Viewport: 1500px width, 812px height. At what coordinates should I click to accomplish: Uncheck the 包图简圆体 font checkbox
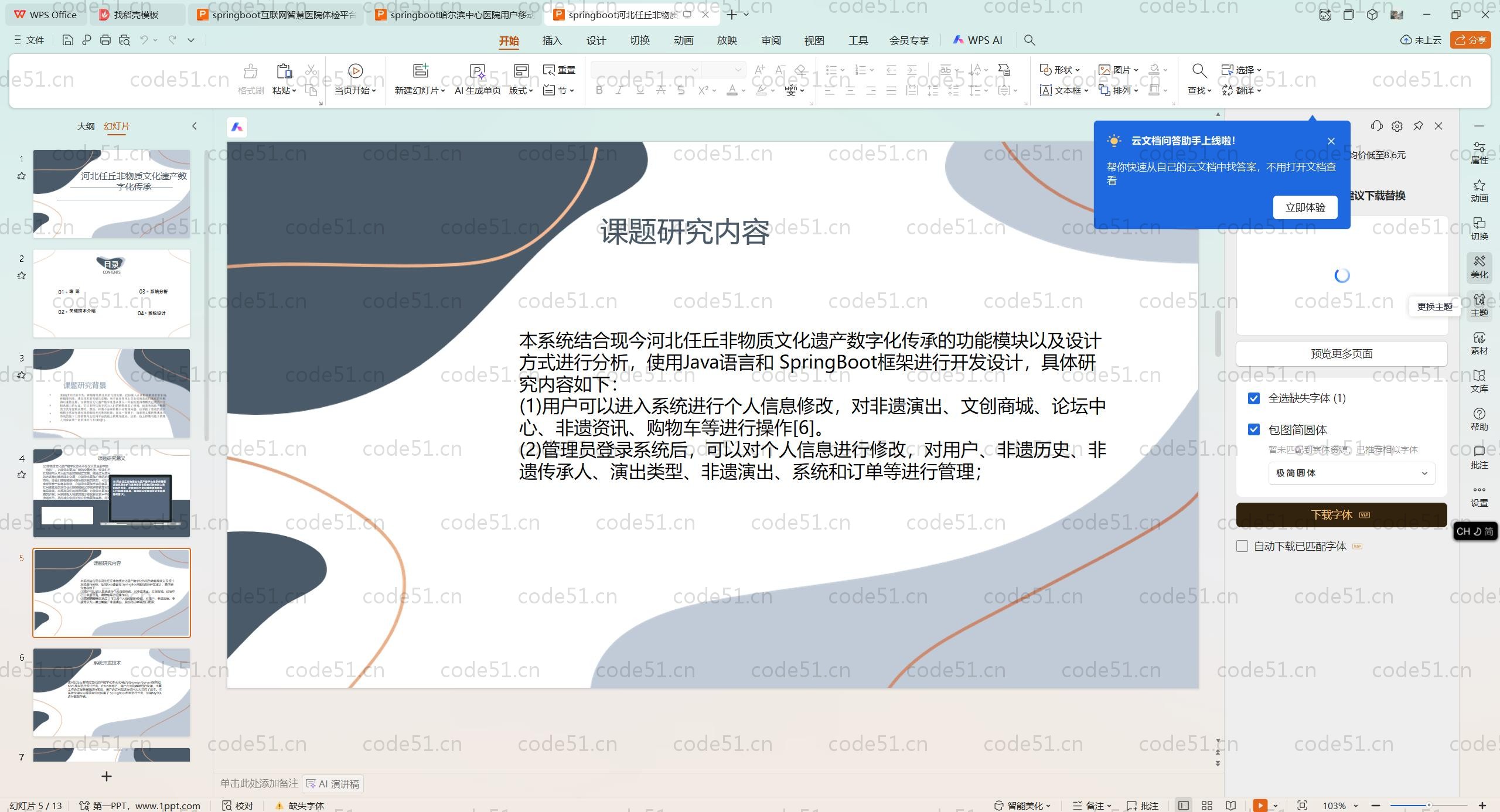[x=1254, y=430]
